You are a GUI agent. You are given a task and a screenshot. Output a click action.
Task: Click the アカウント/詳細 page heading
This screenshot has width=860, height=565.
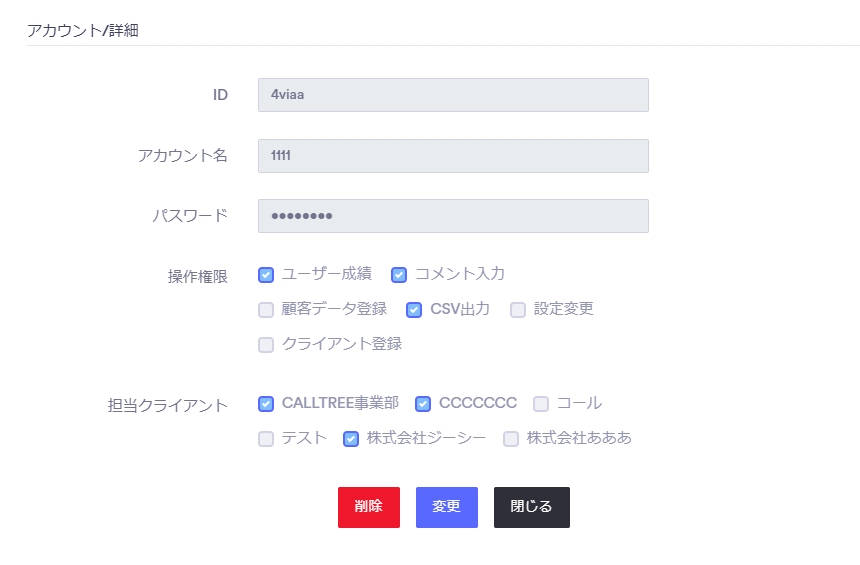pyautogui.click(x=83, y=30)
